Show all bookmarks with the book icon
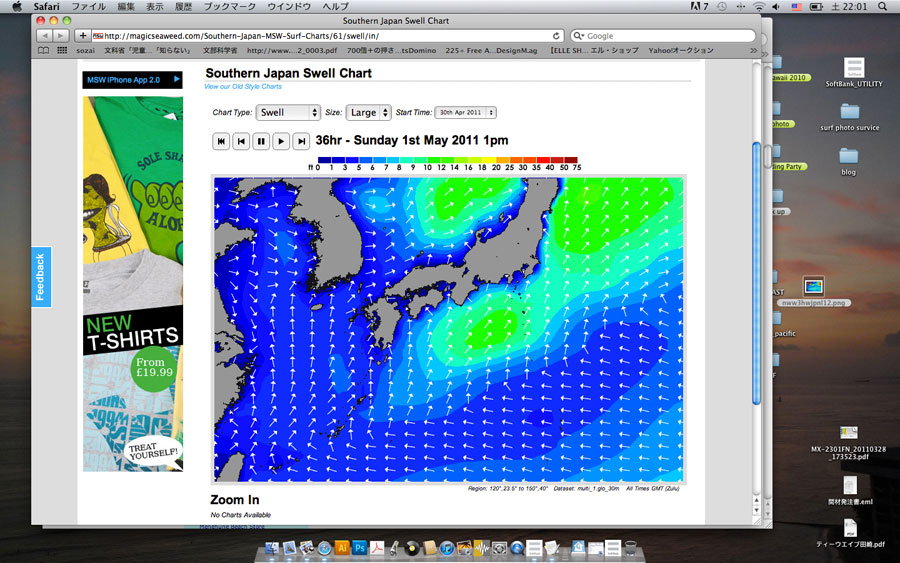The height and width of the screenshot is (563, 900). [44, 51]
